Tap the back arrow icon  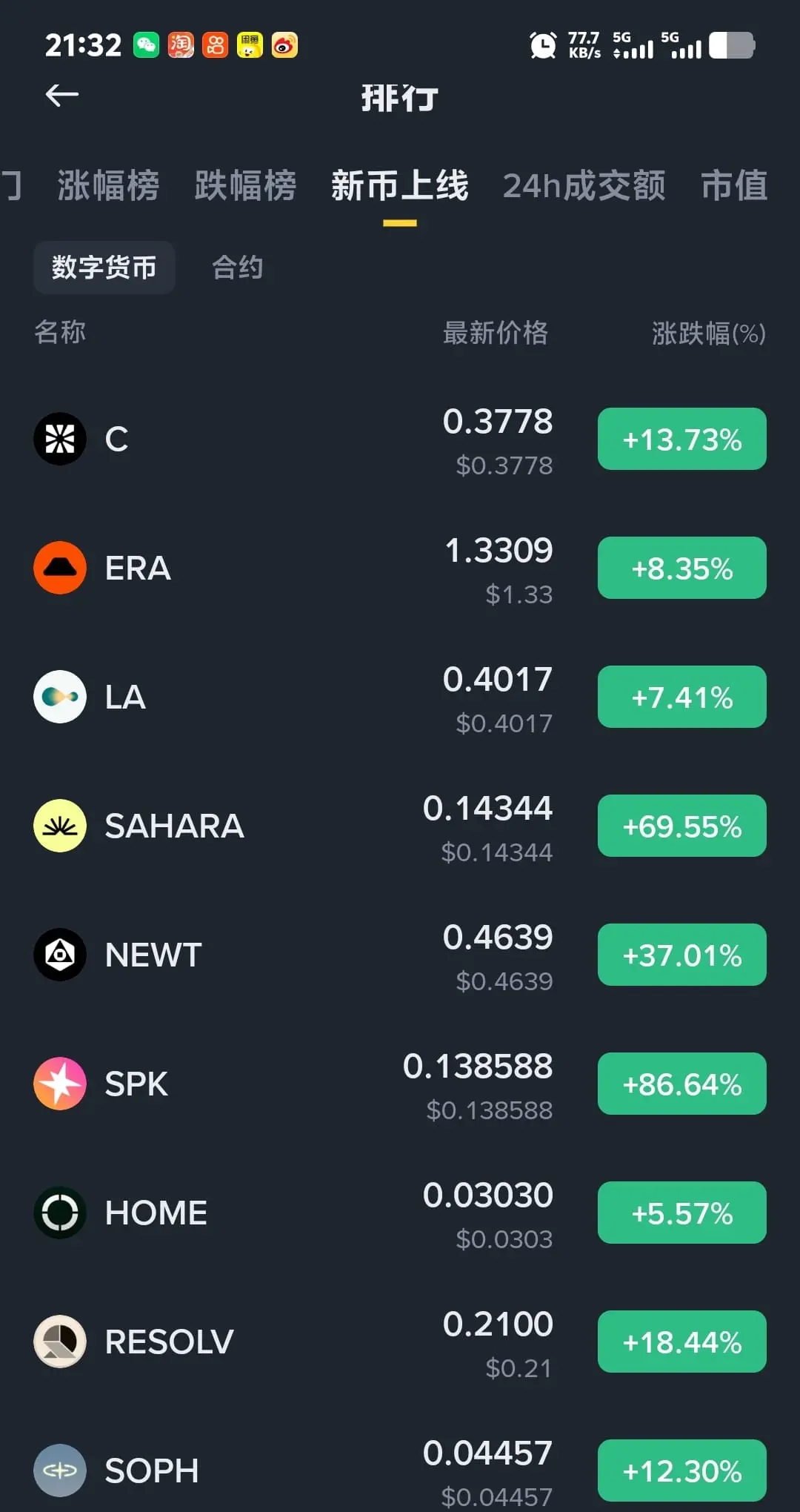click(x=62, y=95)
